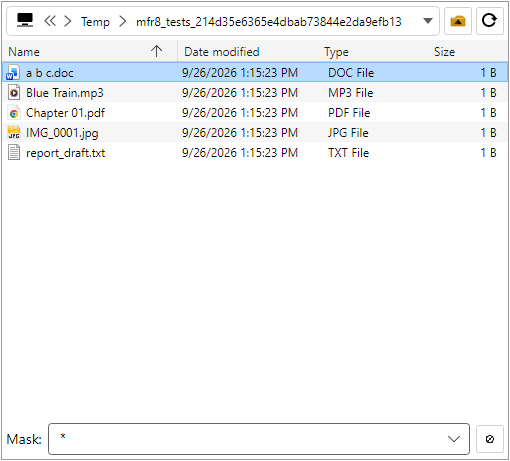Open the Mask dropdown list
The width and height of the screenshot is (510, 461).
coord(454,439)
